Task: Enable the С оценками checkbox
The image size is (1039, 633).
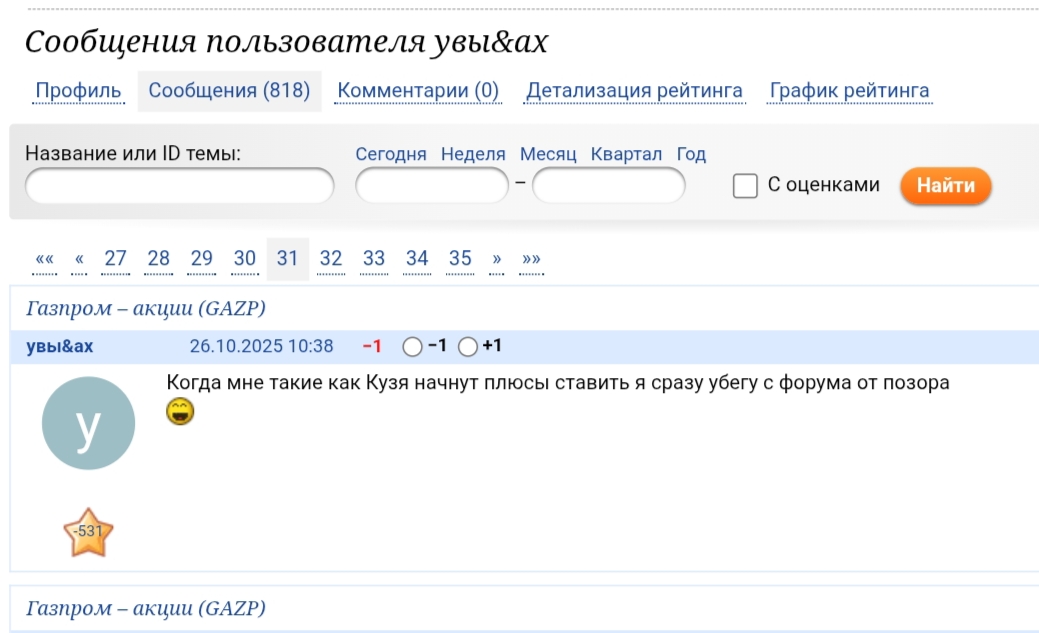Action: [745, 186]
